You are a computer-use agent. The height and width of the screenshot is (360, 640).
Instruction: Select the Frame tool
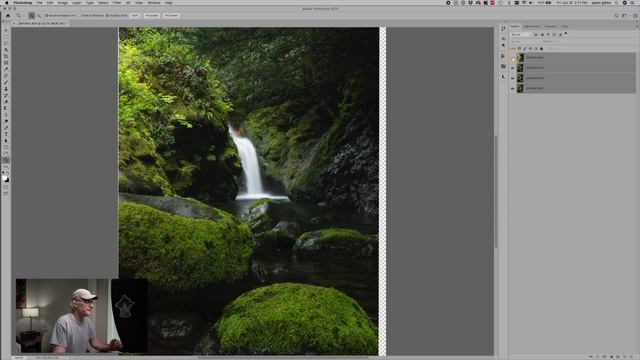[6, 63]
